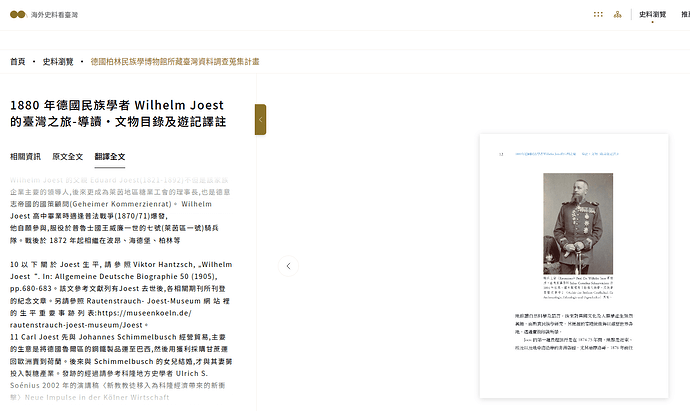
Task: Click the title 1880 年德國民族學者 Wilhelm Joest
Action: pos(117,113)
